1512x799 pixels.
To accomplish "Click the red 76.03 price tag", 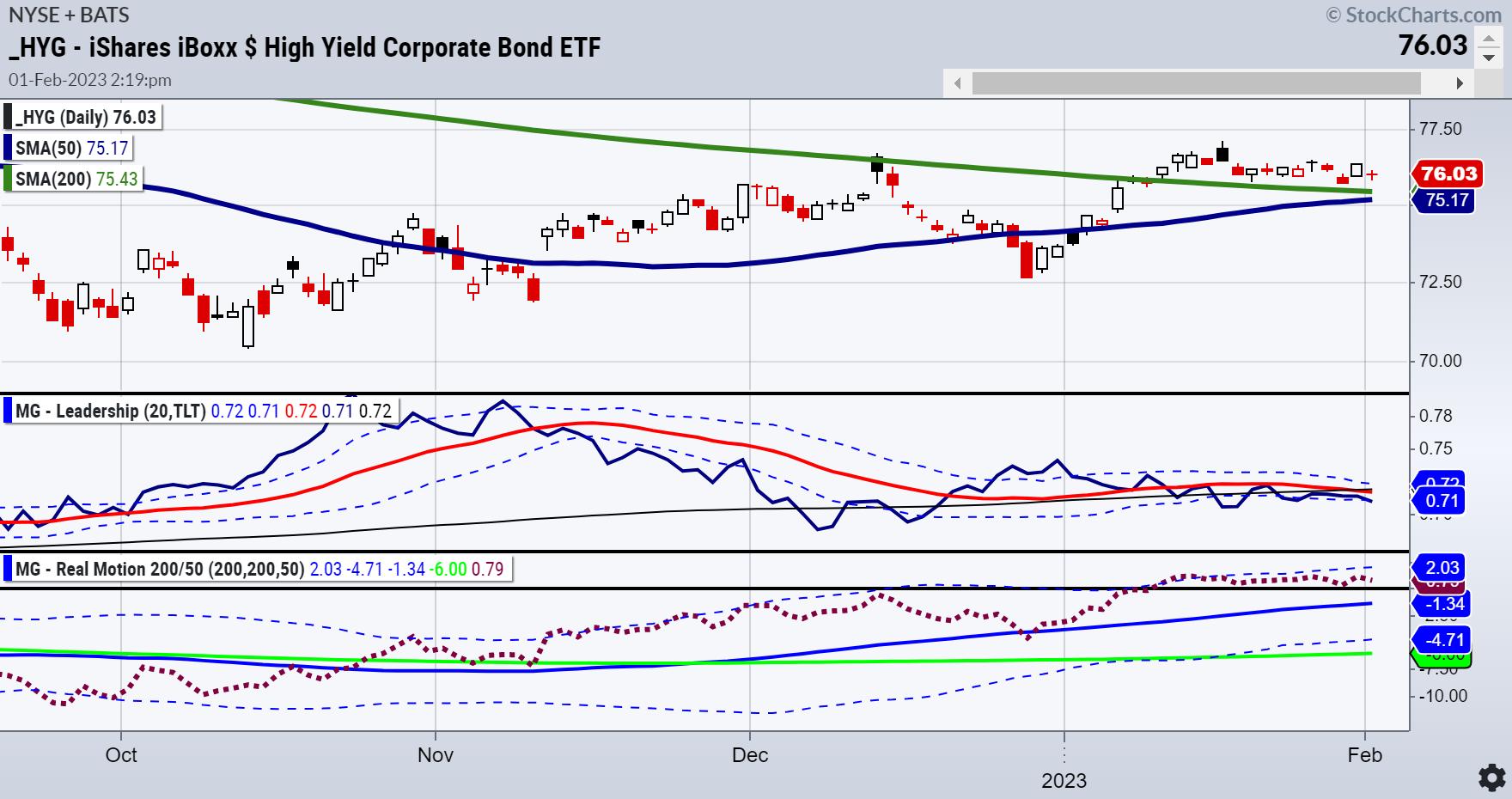I will (1448, 174).
